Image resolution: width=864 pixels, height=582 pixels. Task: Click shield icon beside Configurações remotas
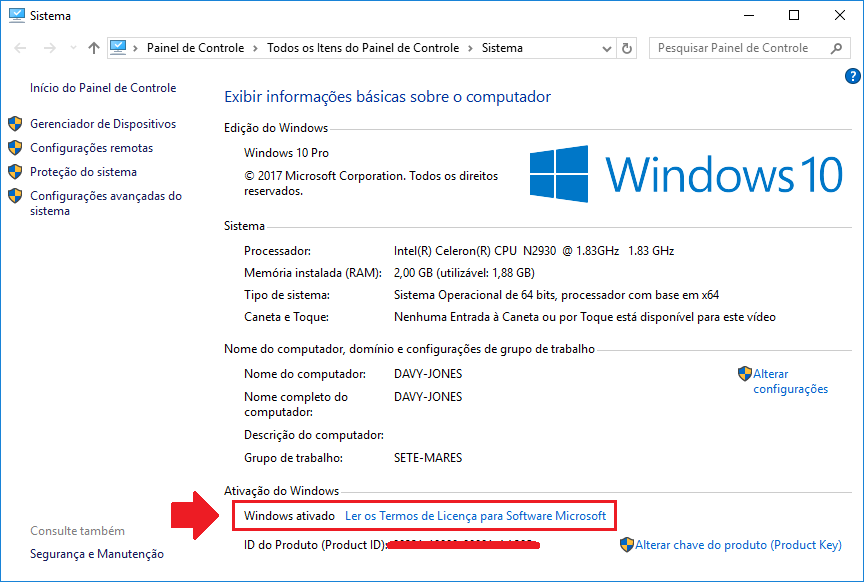pos(15,148)
